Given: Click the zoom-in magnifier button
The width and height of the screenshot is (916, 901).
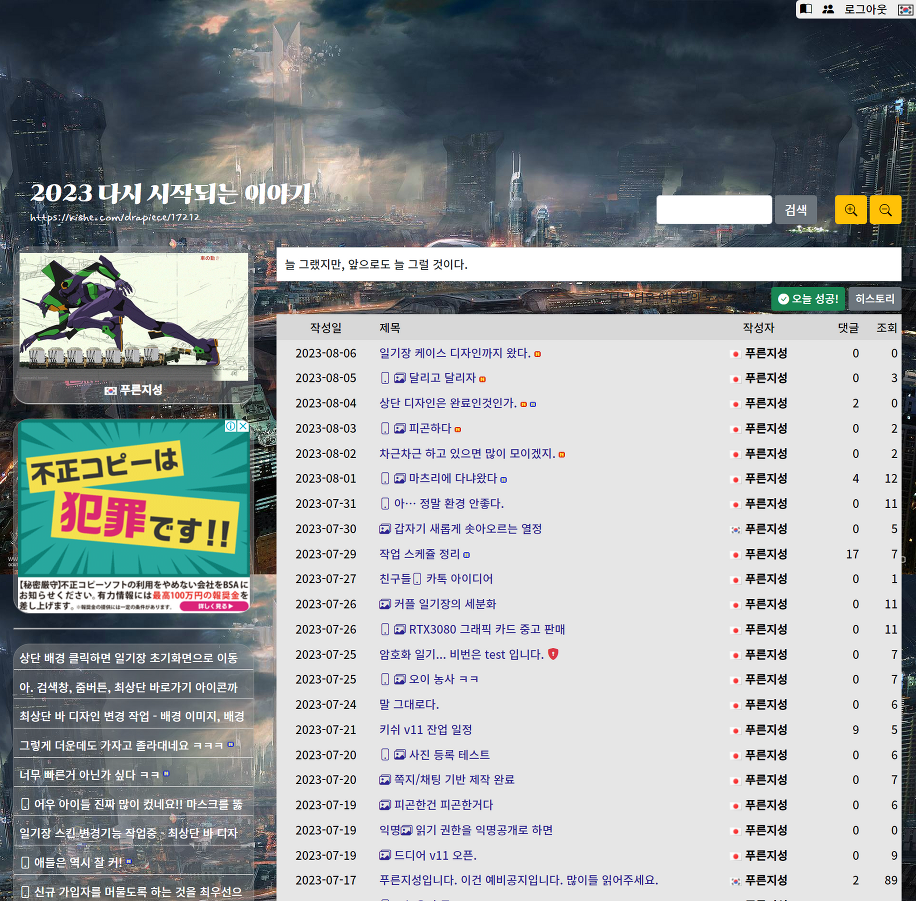Looking at the screenshot, I should point(851,210).
